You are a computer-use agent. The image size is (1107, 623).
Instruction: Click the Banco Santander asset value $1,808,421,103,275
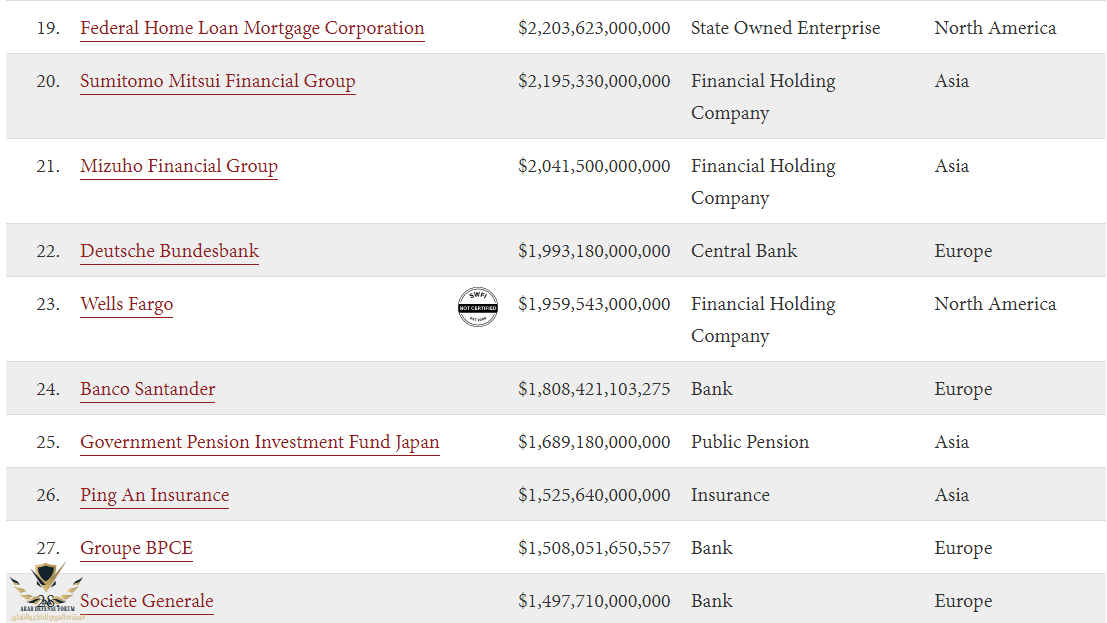(x=594, y=389)
